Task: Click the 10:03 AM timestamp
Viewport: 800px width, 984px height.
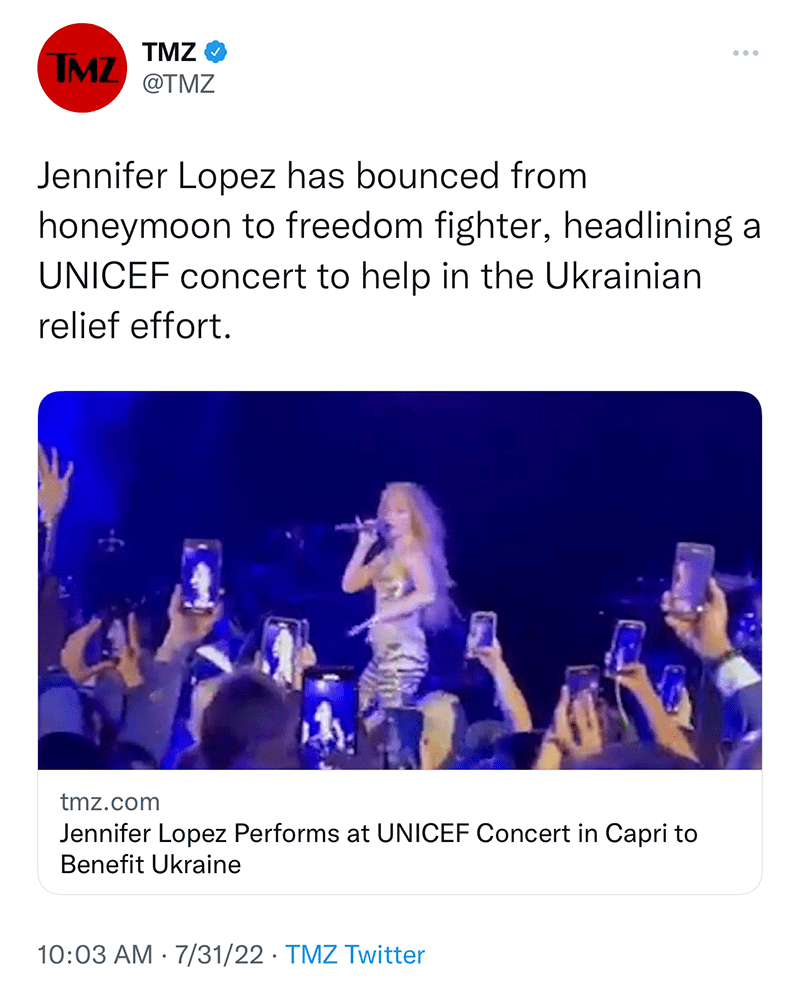Action: point(96,954)
